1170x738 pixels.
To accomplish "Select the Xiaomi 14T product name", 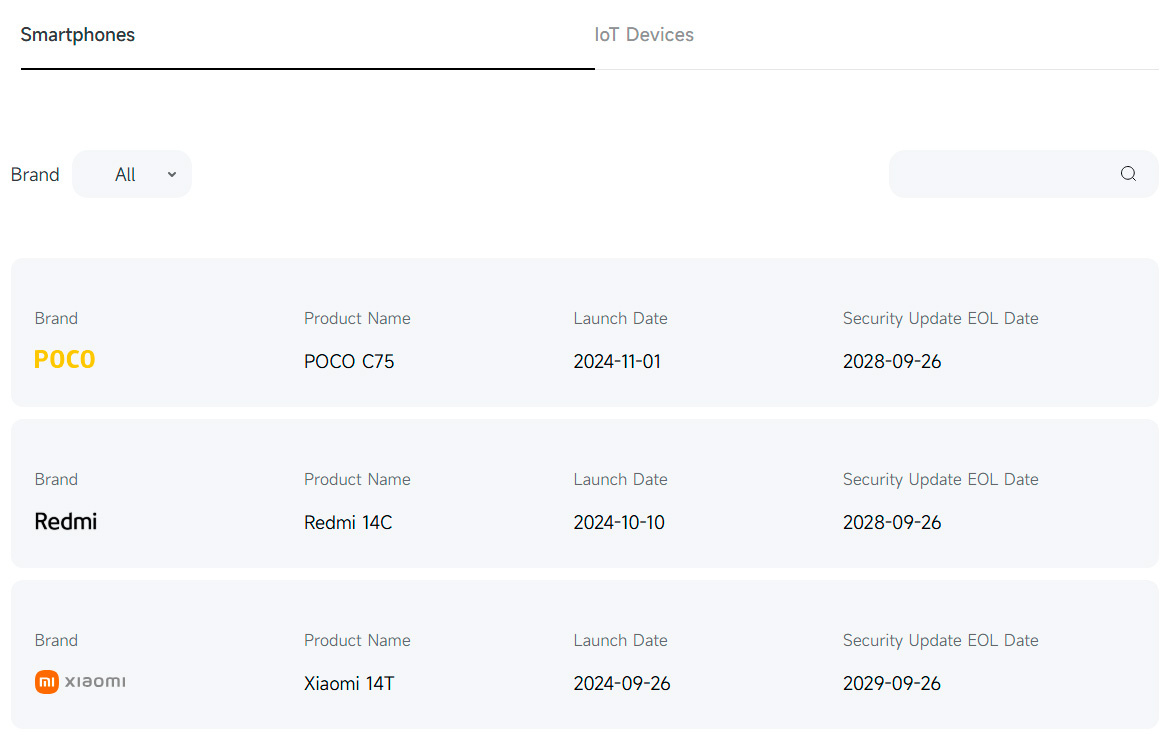I will 349,684.
